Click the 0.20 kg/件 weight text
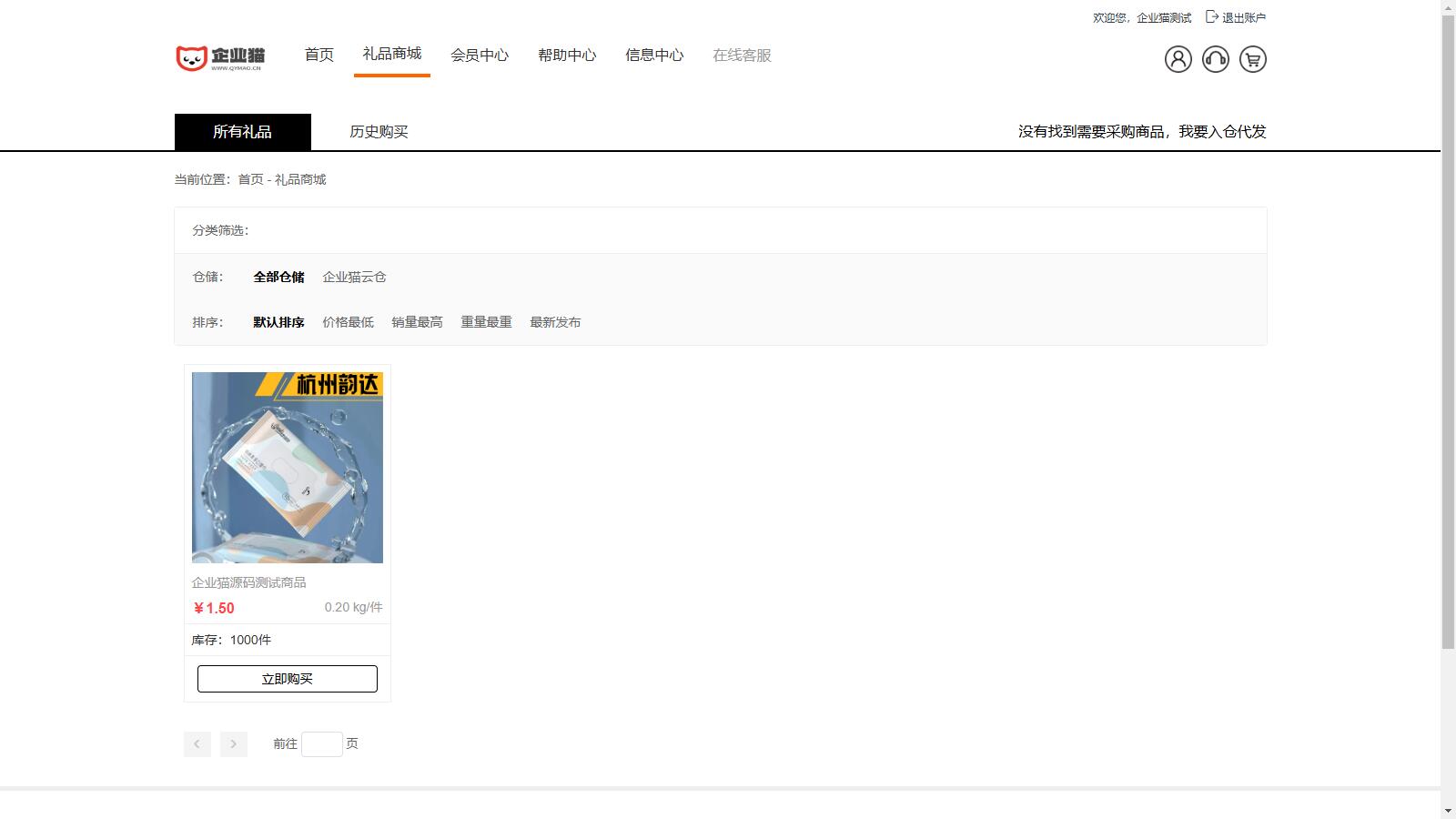The height and width of the screenshot is (819, 1456). (354, 607)
